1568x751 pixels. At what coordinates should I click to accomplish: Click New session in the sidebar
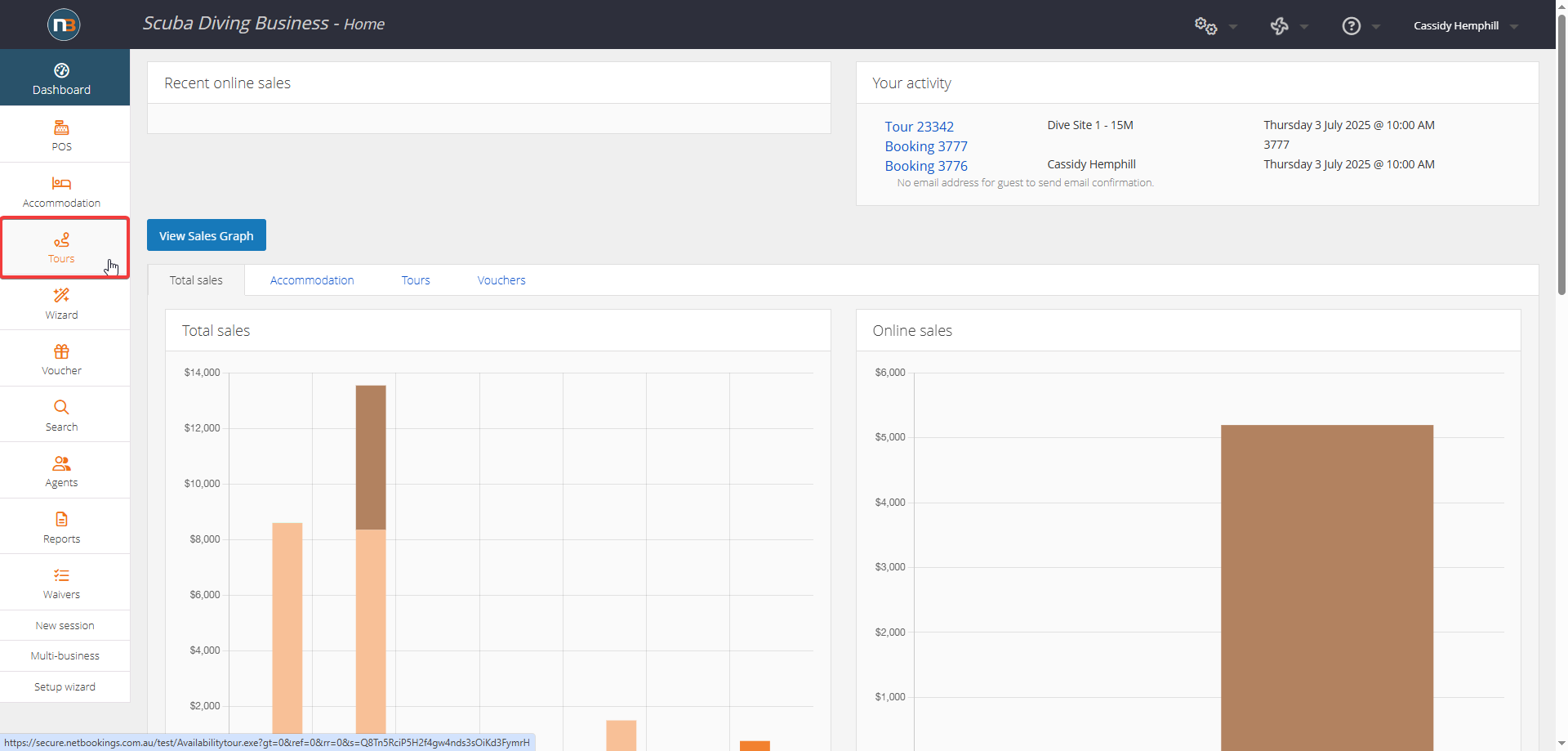click(65, 626)
